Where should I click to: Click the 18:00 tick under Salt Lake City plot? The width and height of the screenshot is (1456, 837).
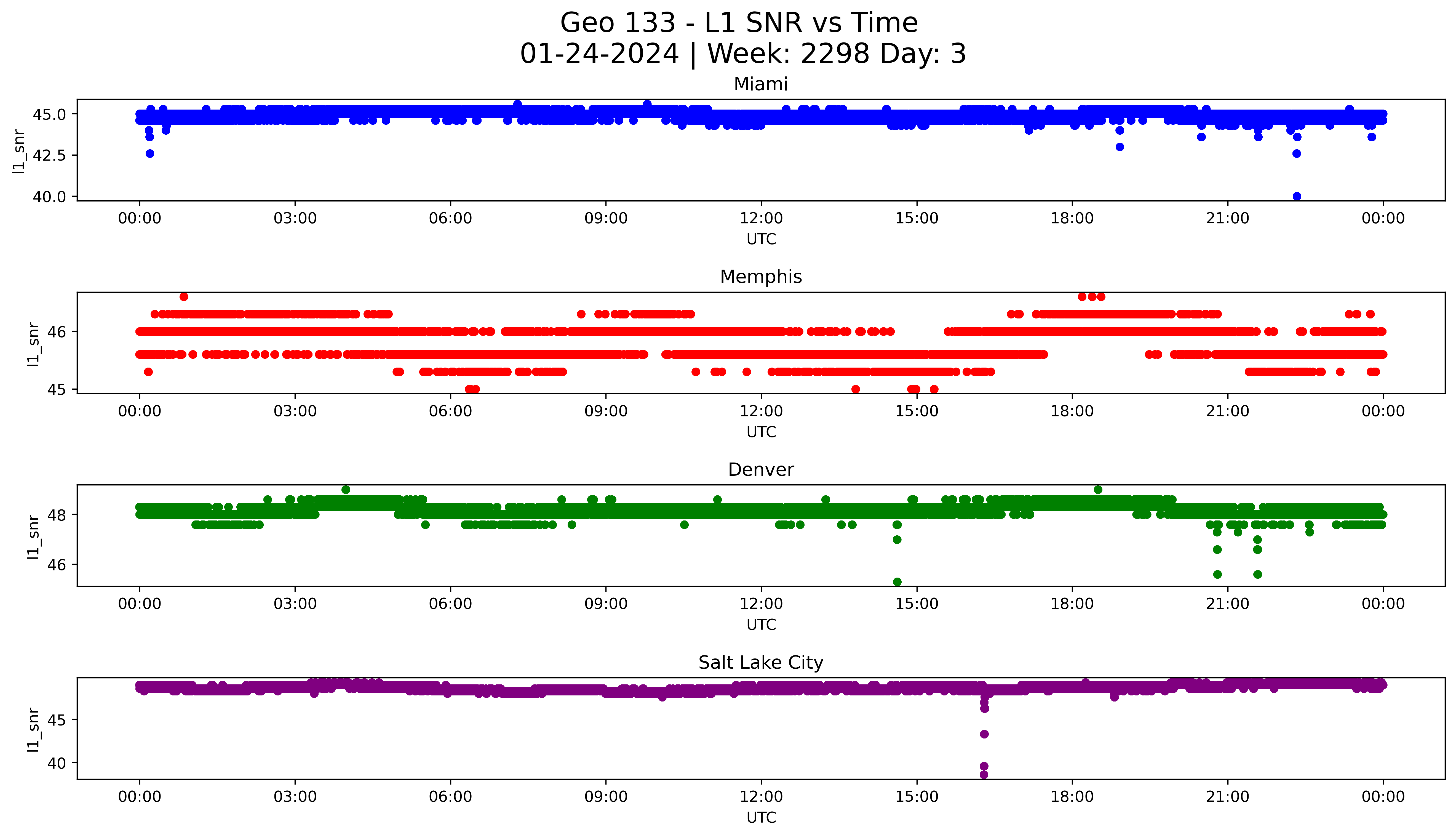[x=1072, y=797]
